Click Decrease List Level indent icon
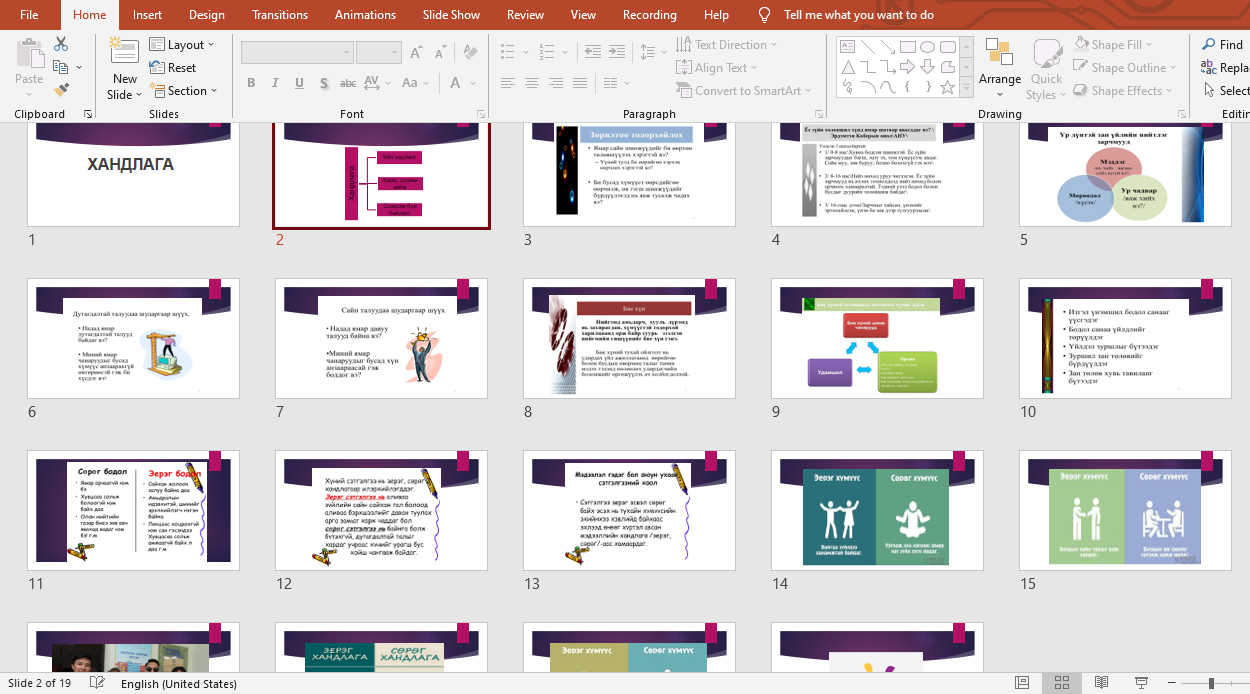The height and width of the screenshot is (694, 1250). [593, 52]
